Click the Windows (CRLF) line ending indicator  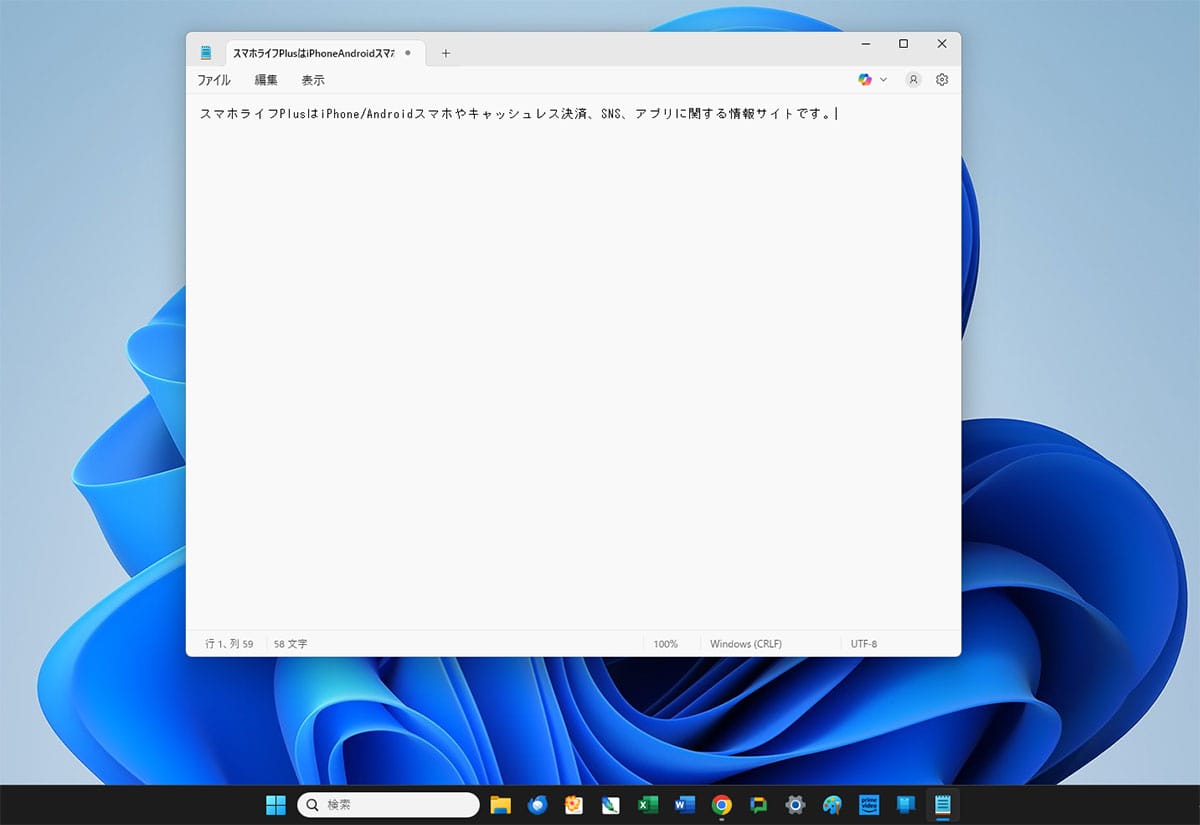pyautogui.click(x=746, y=644)
